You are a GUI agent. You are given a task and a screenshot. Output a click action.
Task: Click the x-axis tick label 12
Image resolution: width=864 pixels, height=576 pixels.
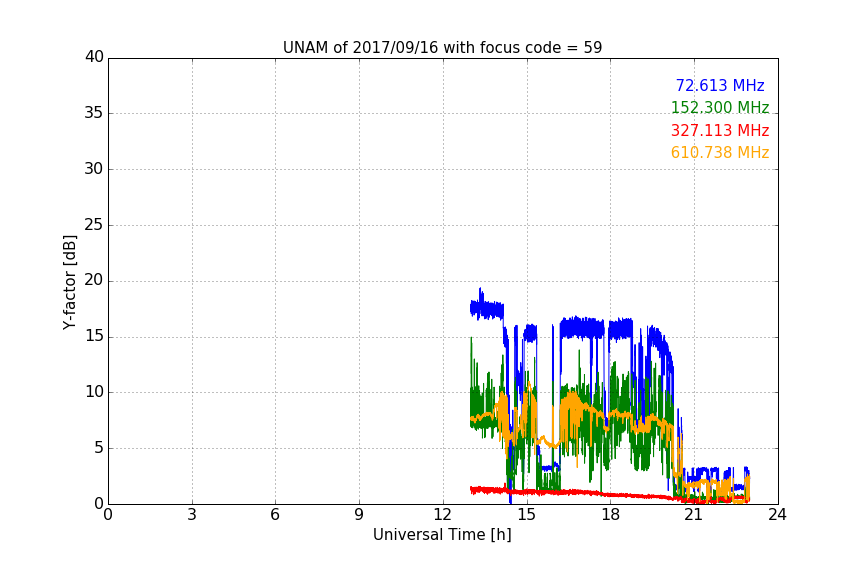click(x=443, y=515)
